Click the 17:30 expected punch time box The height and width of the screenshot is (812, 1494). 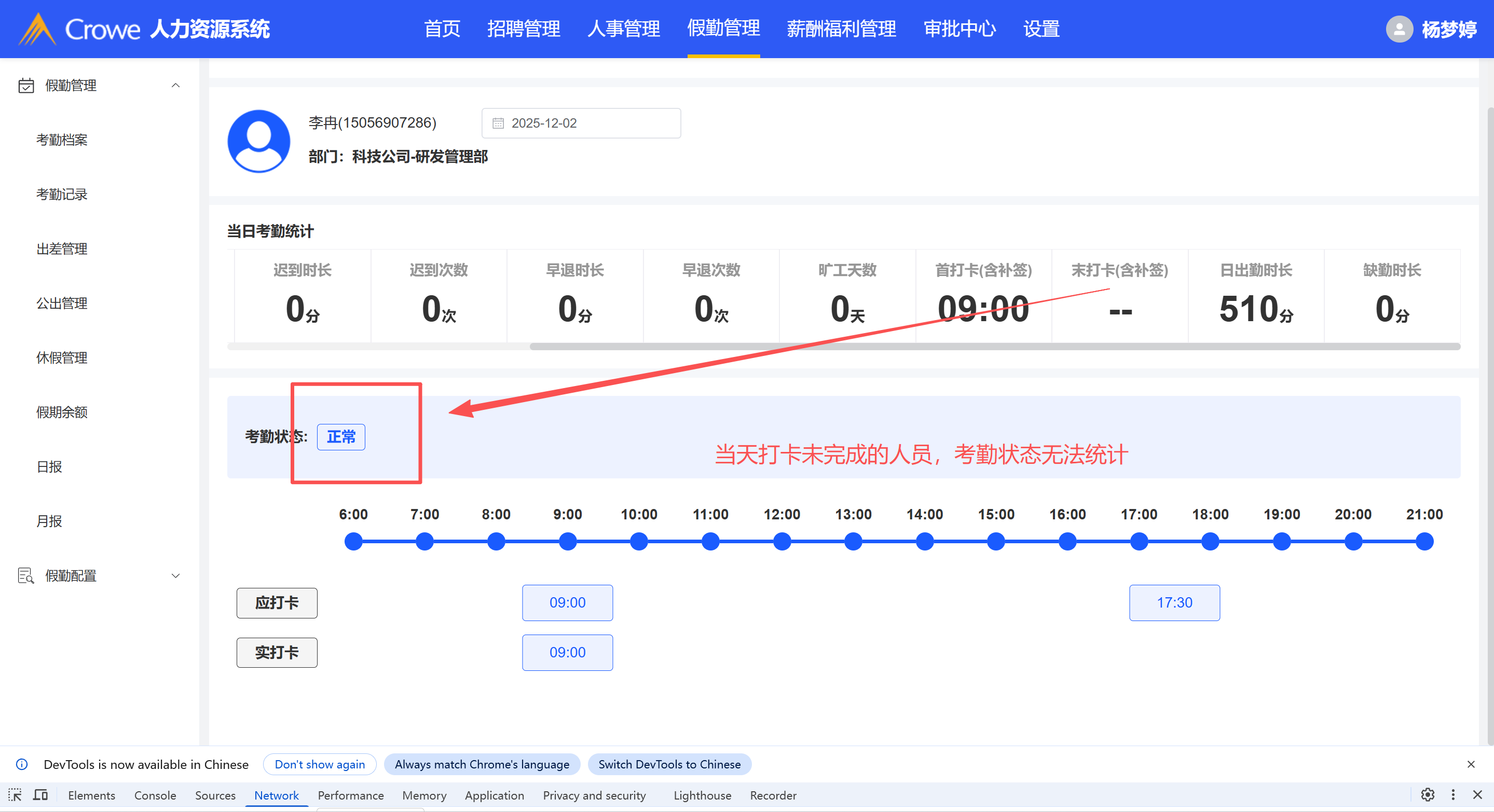[1174, 602]
